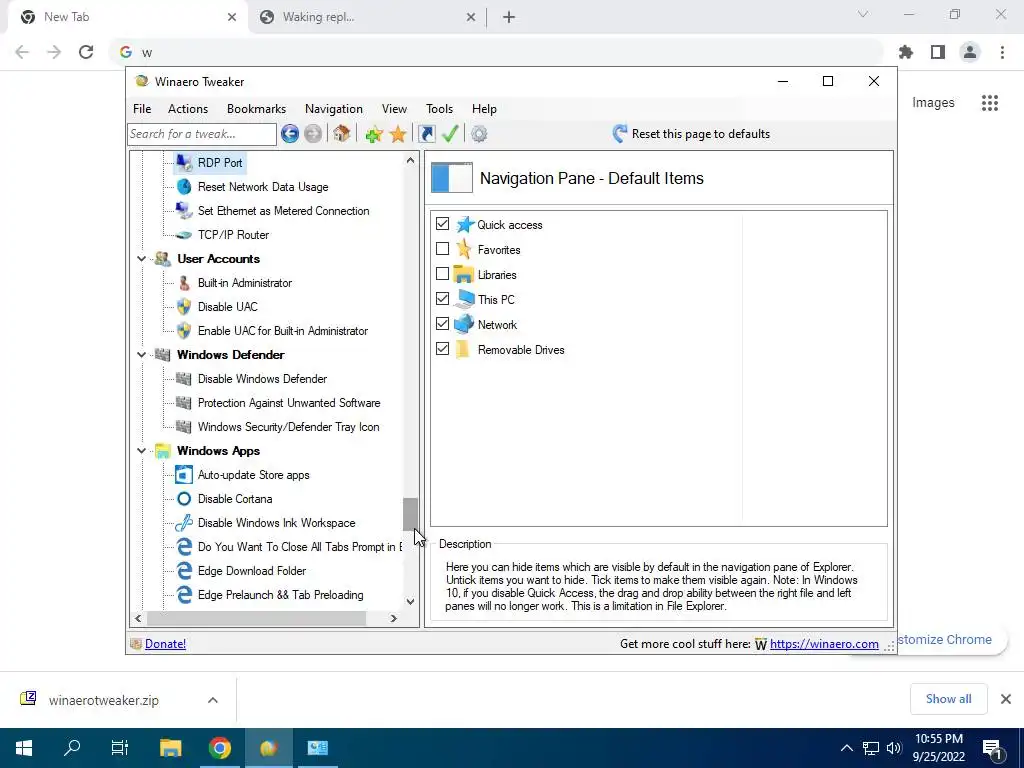Open Chrome tab search chevron
The height and width of the screenshot is (768, 1024).
[863, 14]
